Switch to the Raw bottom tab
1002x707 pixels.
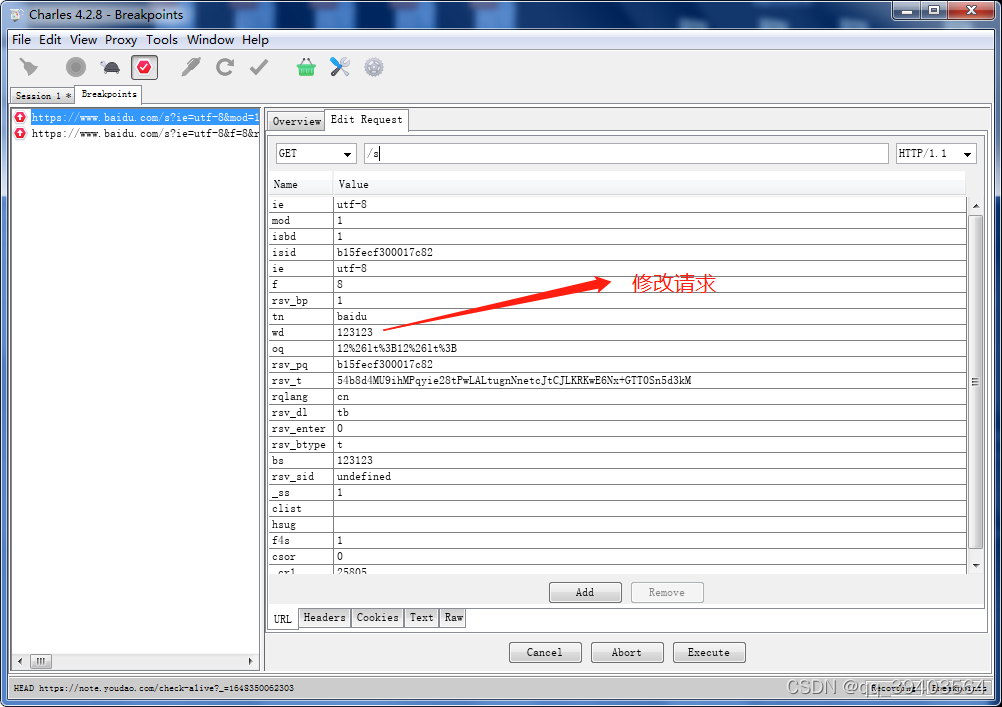453,618
